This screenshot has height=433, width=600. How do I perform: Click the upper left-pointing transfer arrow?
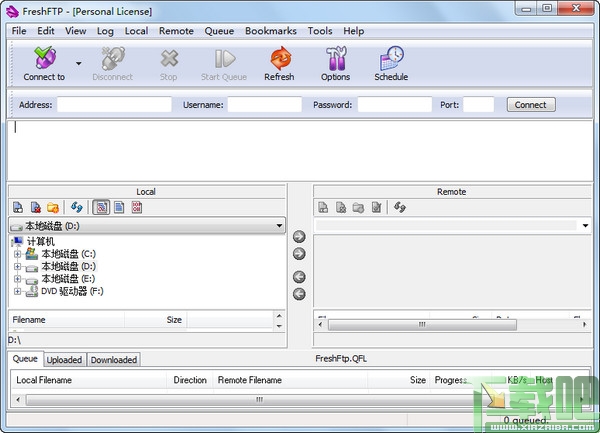point(299,277)
